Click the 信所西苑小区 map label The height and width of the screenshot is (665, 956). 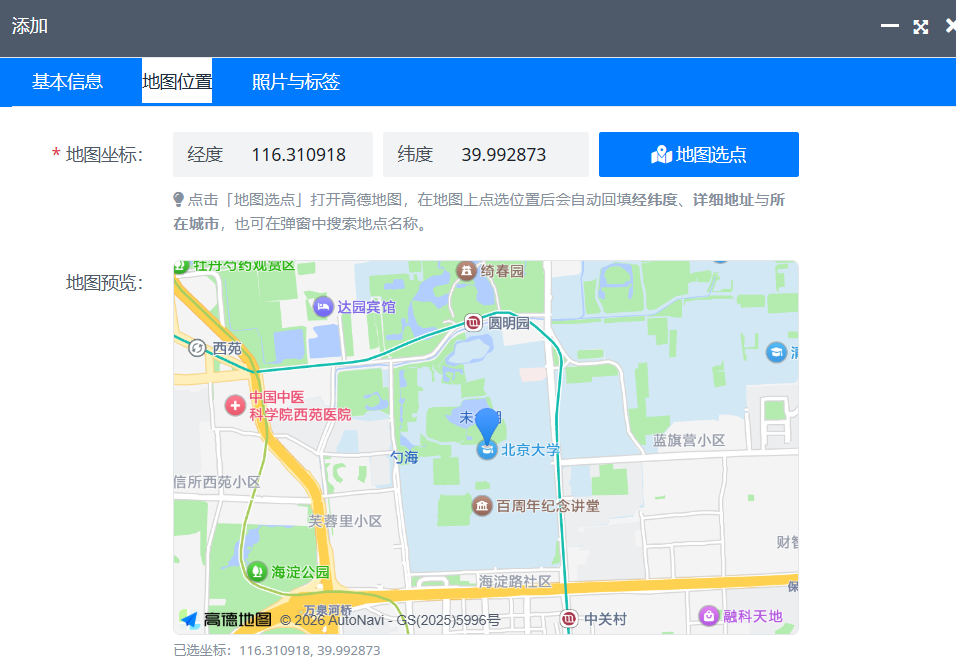click(217, 482)
